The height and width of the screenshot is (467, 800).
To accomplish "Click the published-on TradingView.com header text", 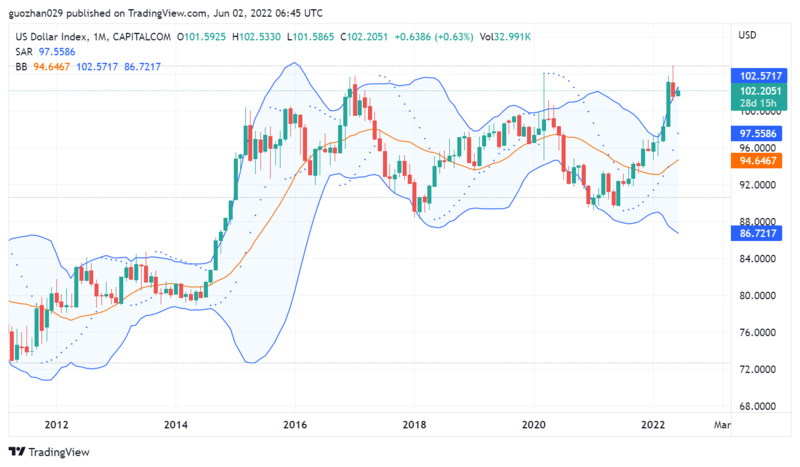I will (x=166, y=13).
